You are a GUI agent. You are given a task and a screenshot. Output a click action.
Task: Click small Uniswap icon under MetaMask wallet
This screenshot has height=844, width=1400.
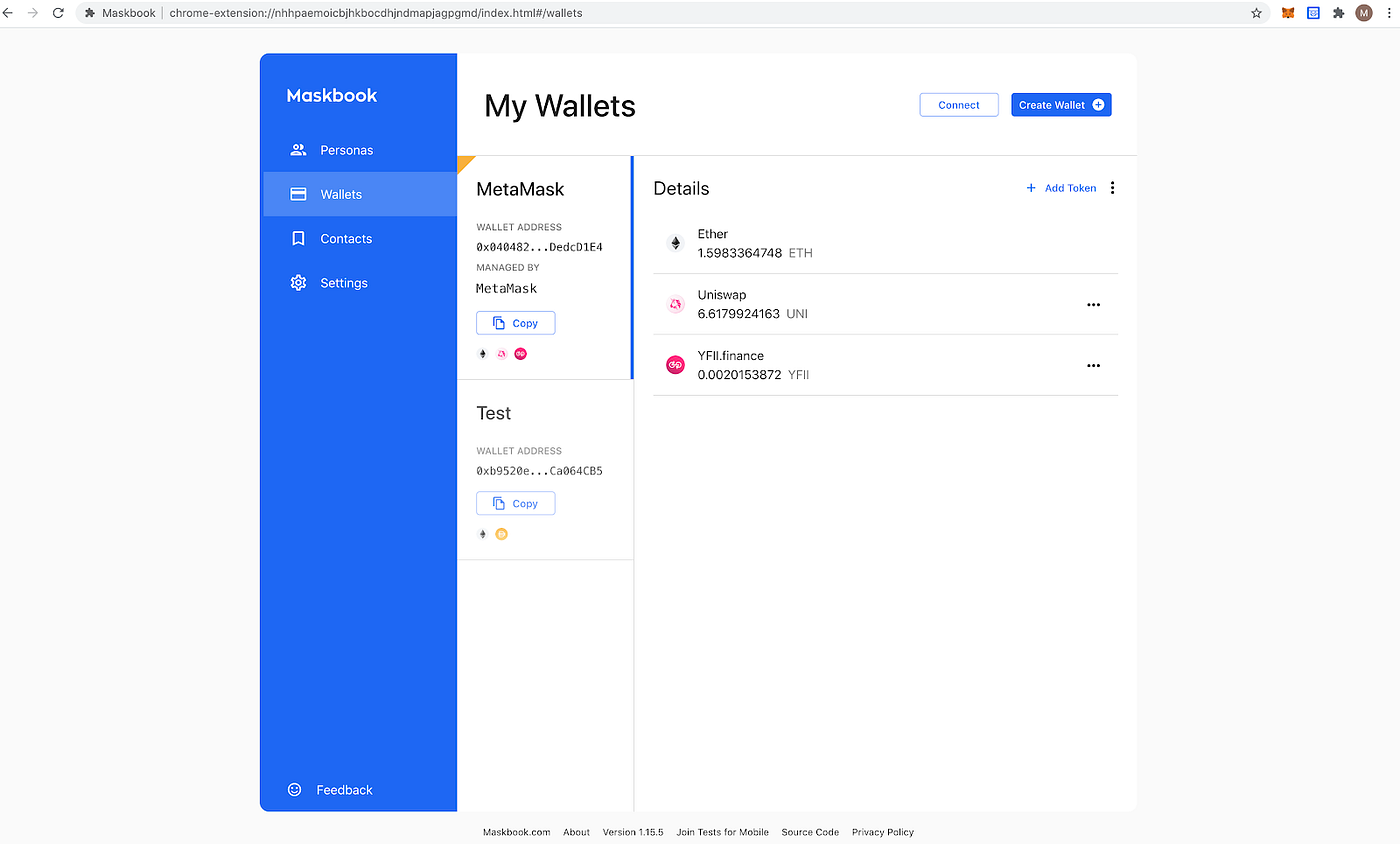502,354
